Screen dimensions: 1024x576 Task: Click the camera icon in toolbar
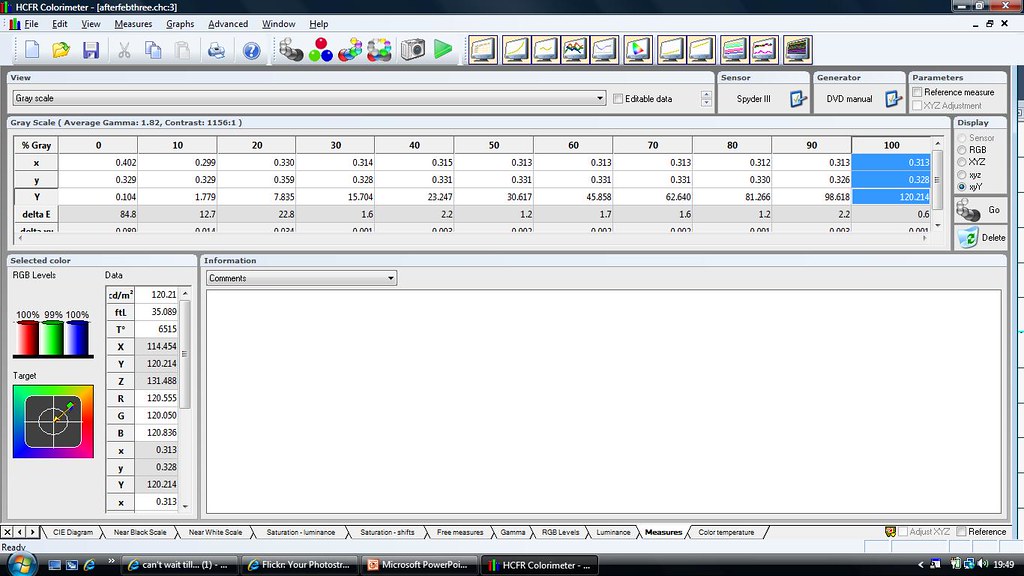412,49
